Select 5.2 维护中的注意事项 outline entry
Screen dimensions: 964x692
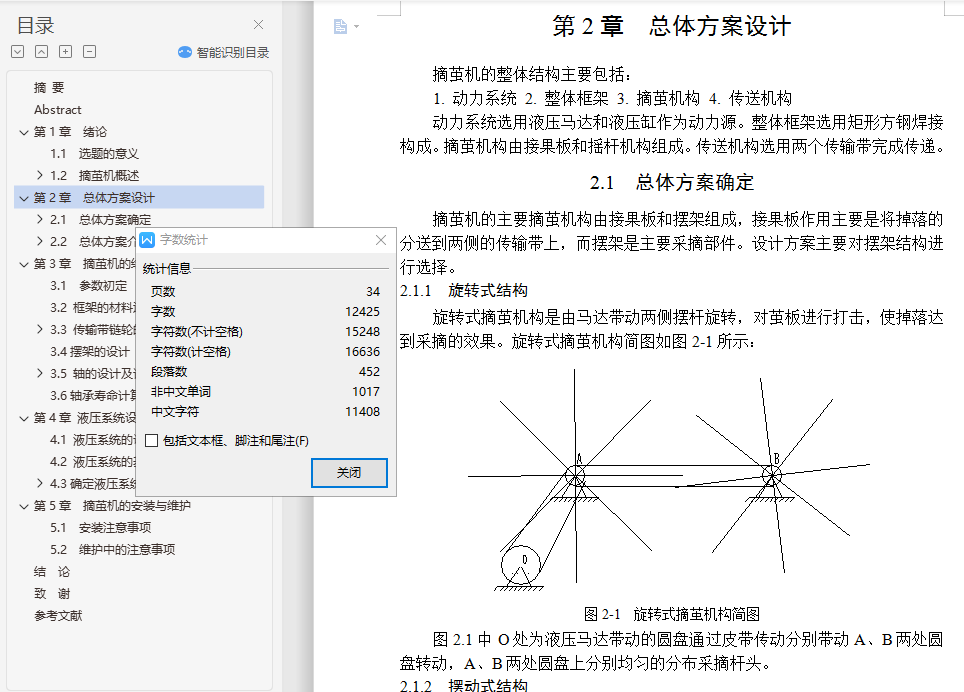coord(113,549)
